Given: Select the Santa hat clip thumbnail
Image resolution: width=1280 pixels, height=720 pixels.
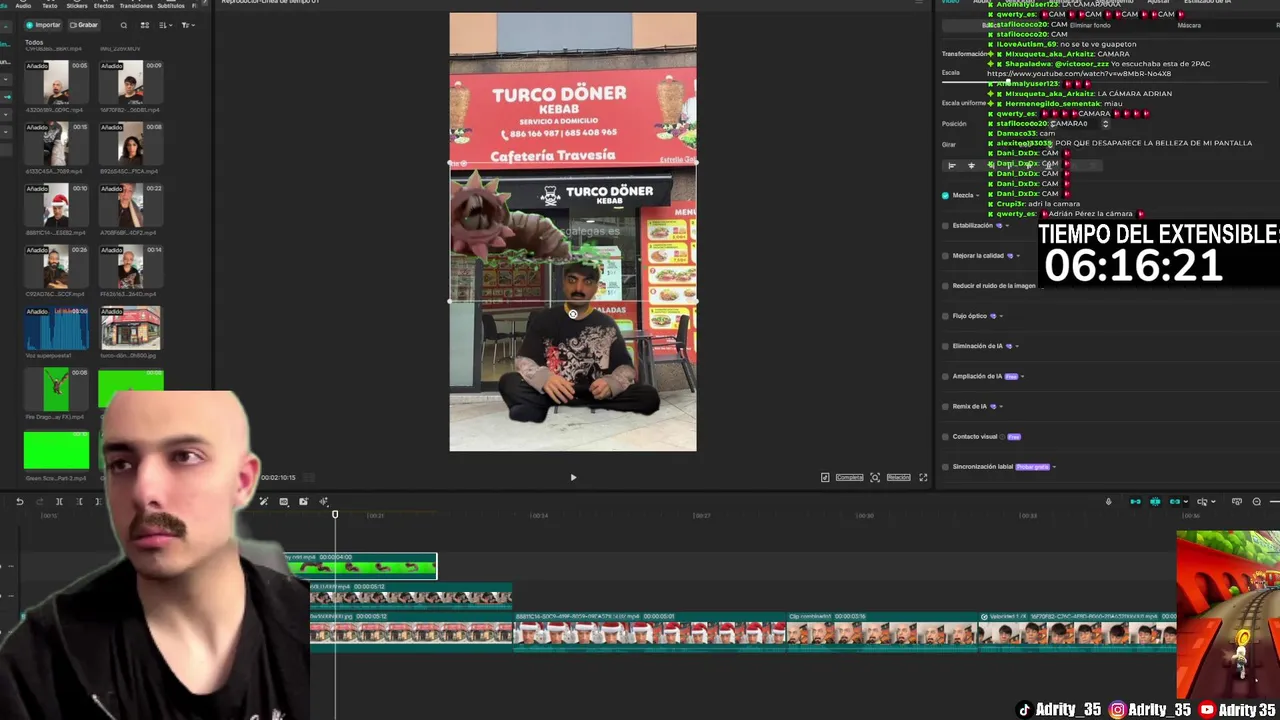Looking at the screenshot, I should click(x=56, y=205).
